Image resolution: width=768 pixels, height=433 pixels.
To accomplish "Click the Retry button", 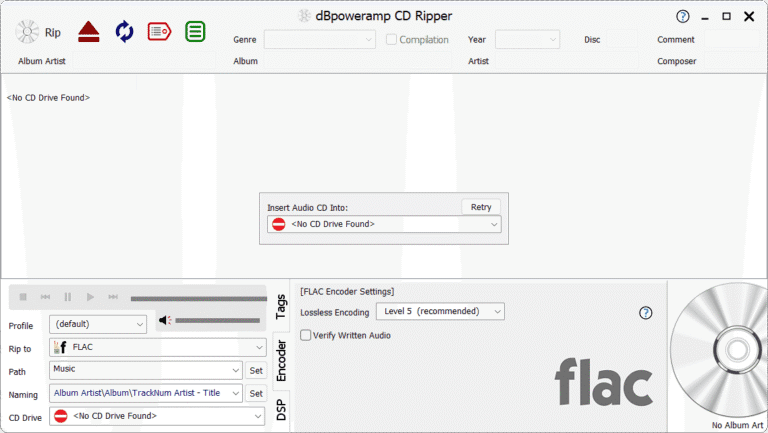I will 481,207.
